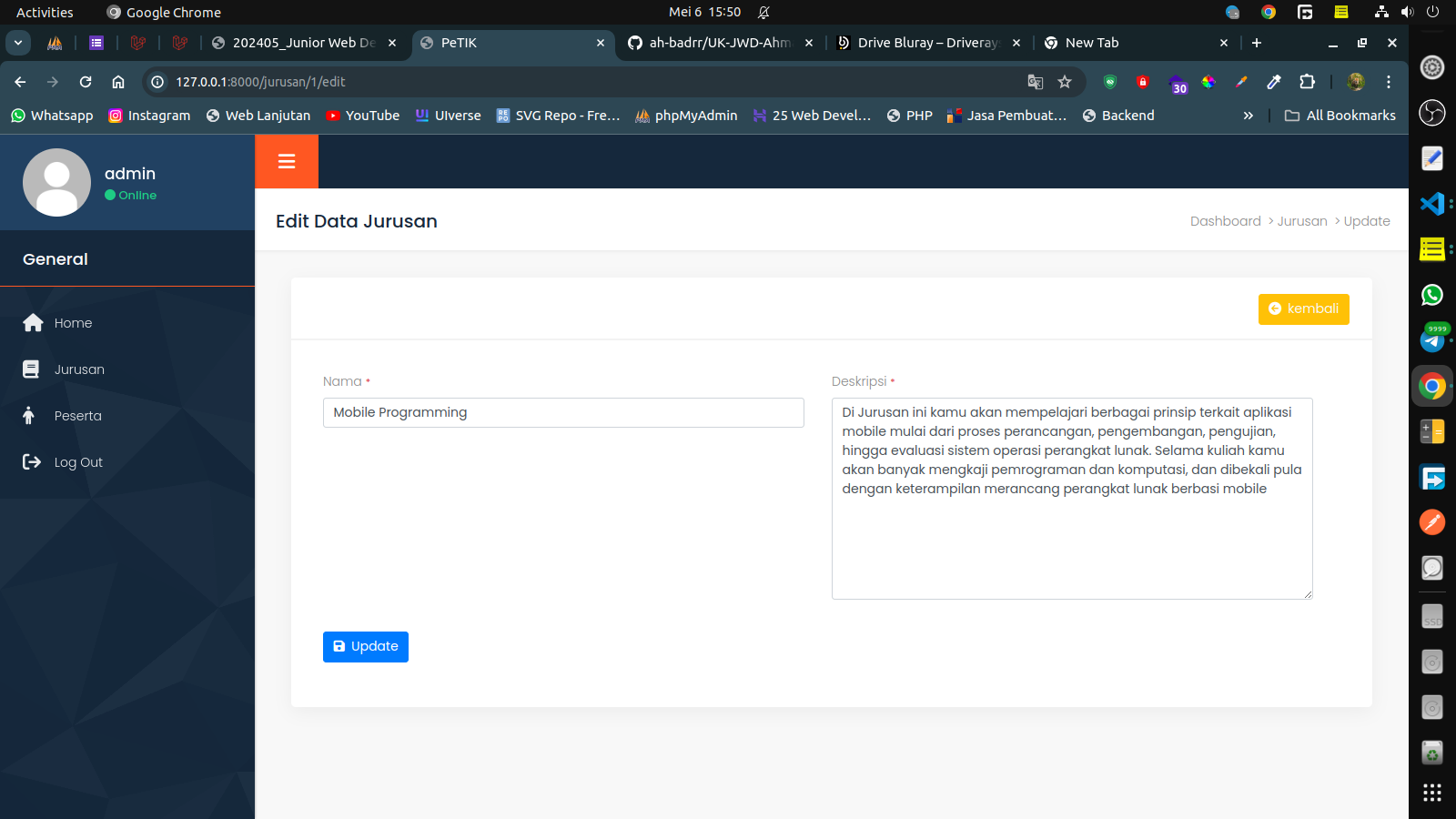The width and height of the screenshot is (1456, 819).
Task: Open clock and calendar Mei 6 15:50
Action: (704, 12)
